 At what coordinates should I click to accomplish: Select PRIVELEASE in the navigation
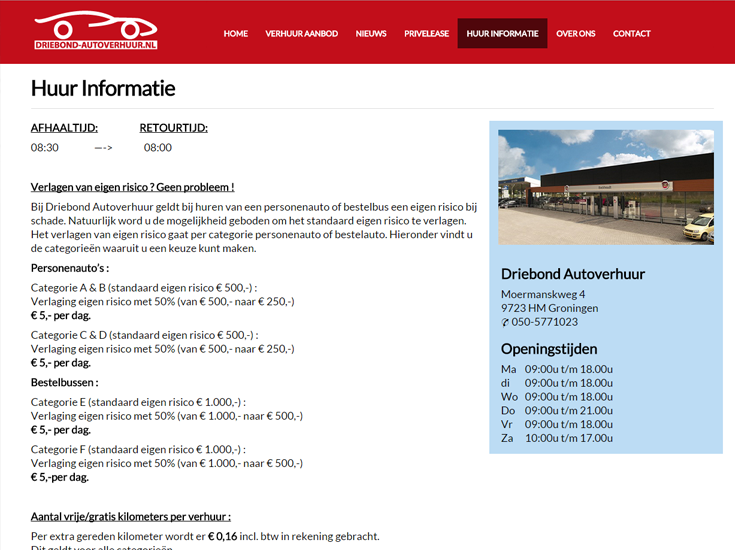click(426, 34)
